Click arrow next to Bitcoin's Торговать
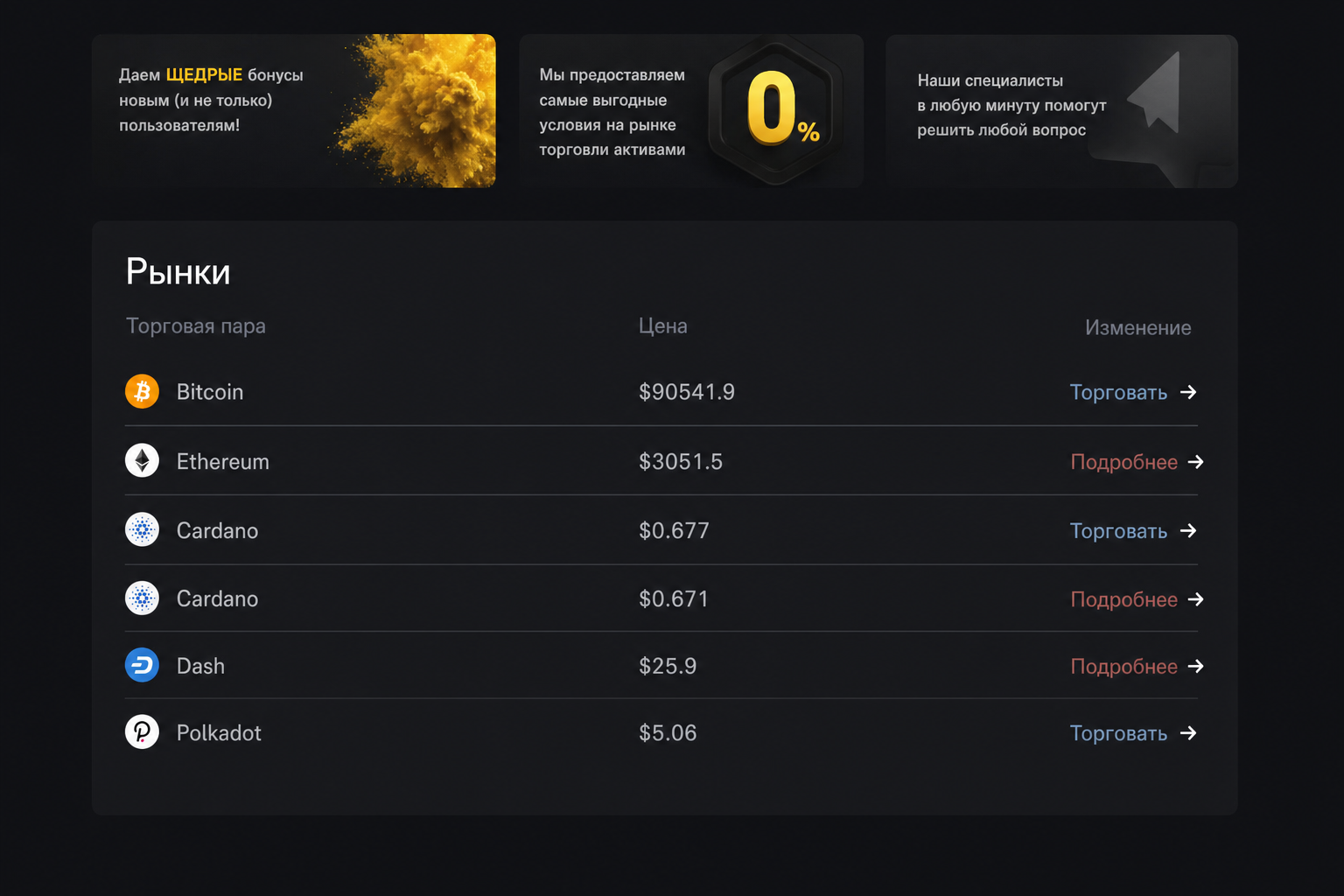The height and width of the screenshot is (896, 1344). 1188,392
